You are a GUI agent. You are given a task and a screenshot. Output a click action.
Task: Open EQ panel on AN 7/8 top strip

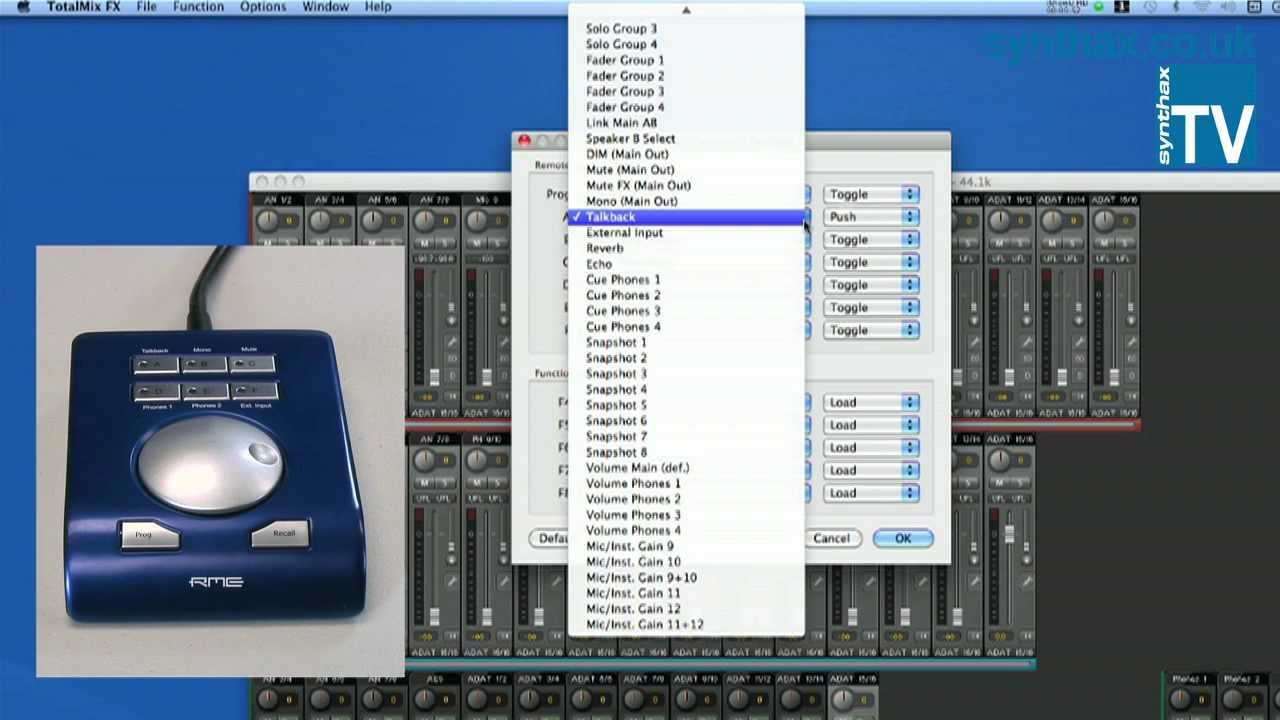pos(452,358)
